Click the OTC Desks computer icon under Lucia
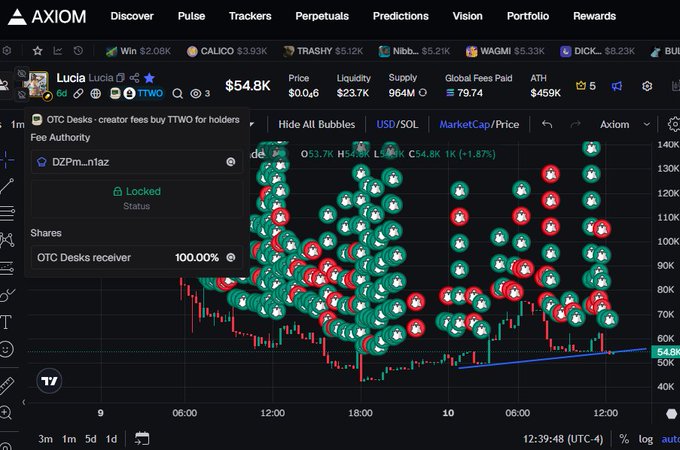 [x=115, y=93]
